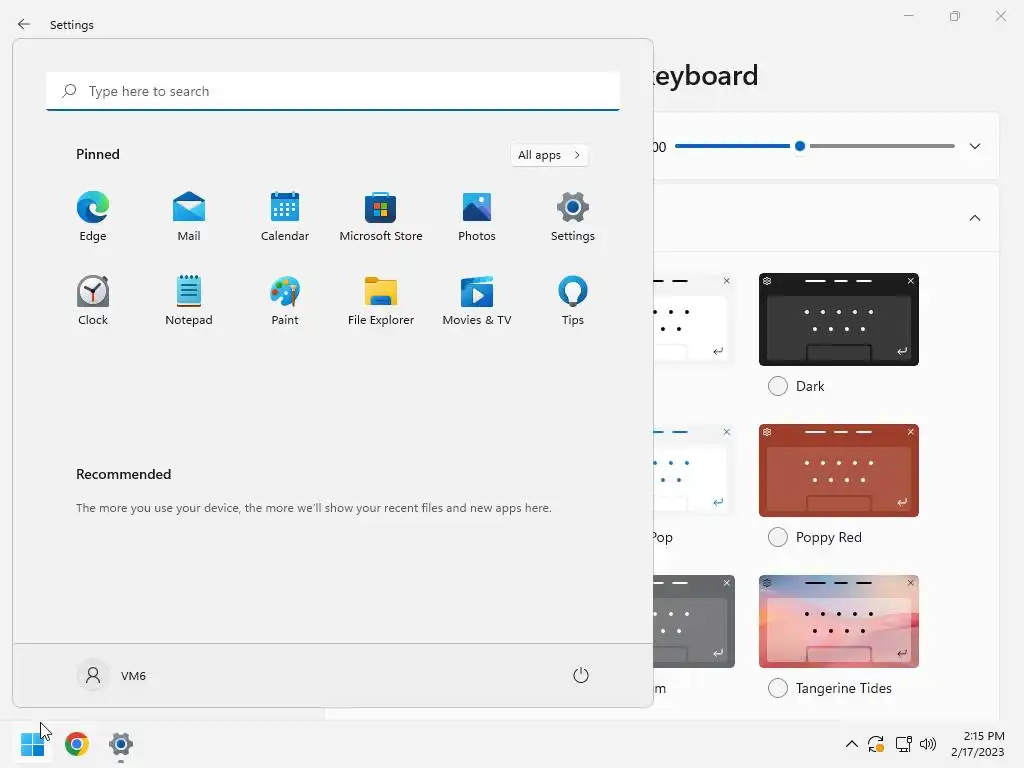Focus the Type here to search box

(333, 91)
